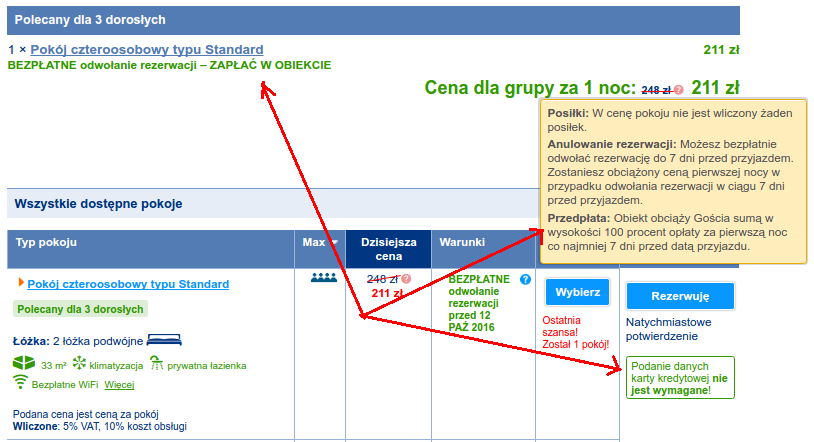Viewport: 814px width, 442px height.
Task: Click the BEZPŁATNE odwołanie rezerwacji przed 12 PAŹ text
Action: [x=479, y=303]
